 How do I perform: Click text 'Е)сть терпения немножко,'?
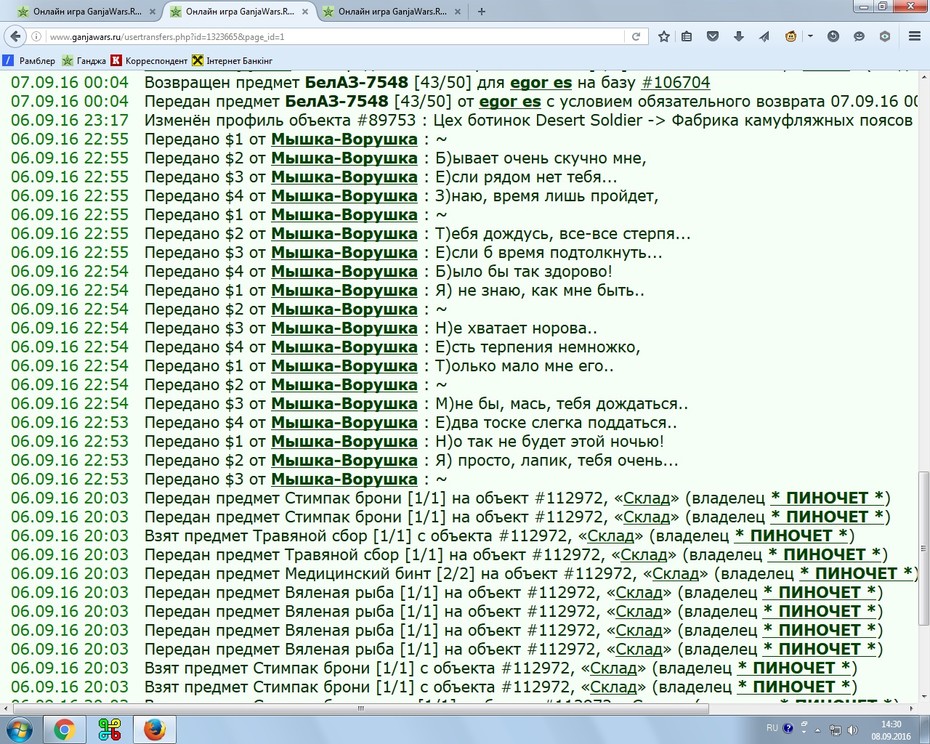point(538,347)
